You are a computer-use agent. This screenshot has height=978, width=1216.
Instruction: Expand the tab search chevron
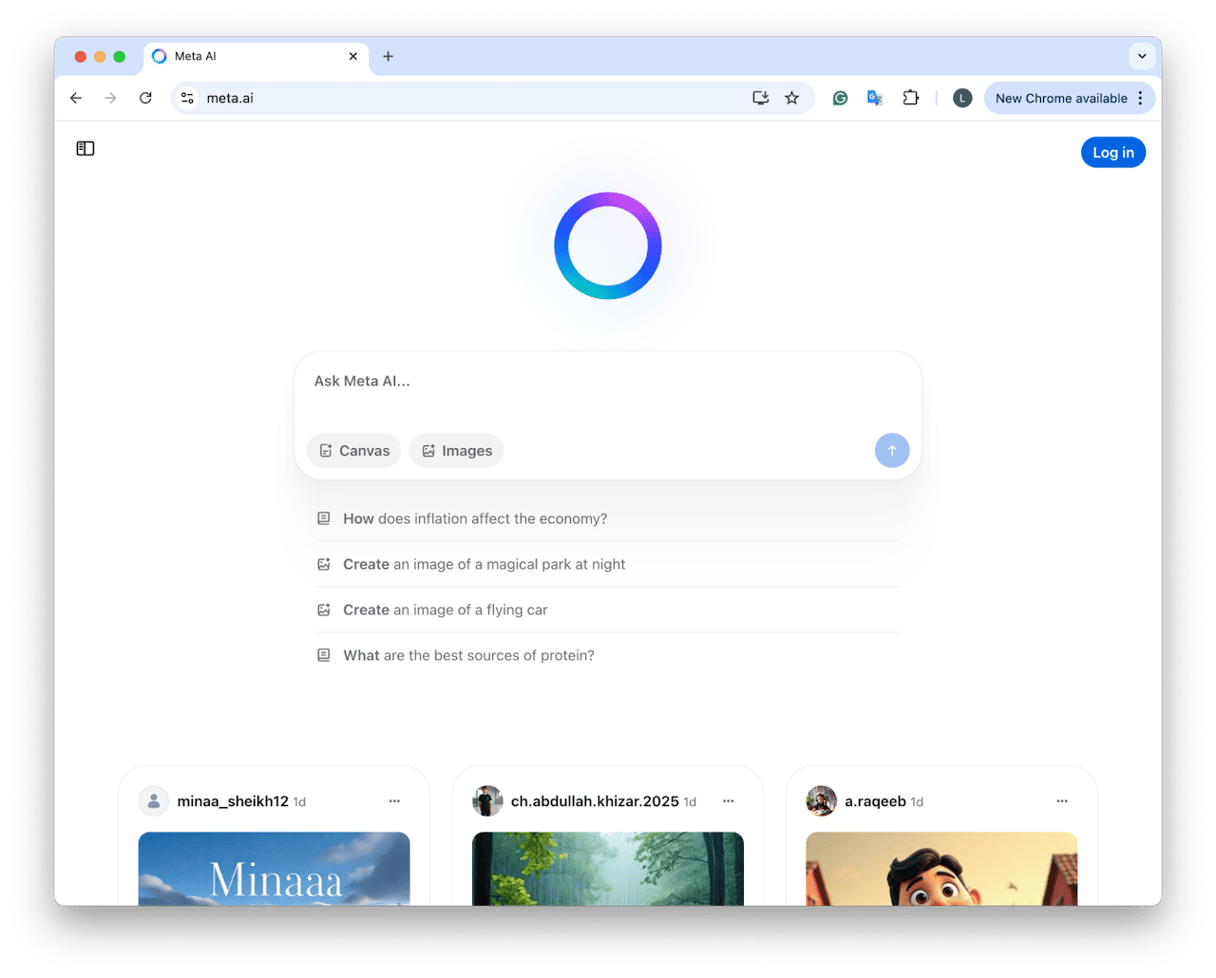pyautogui.click(x=1142, y=56)
